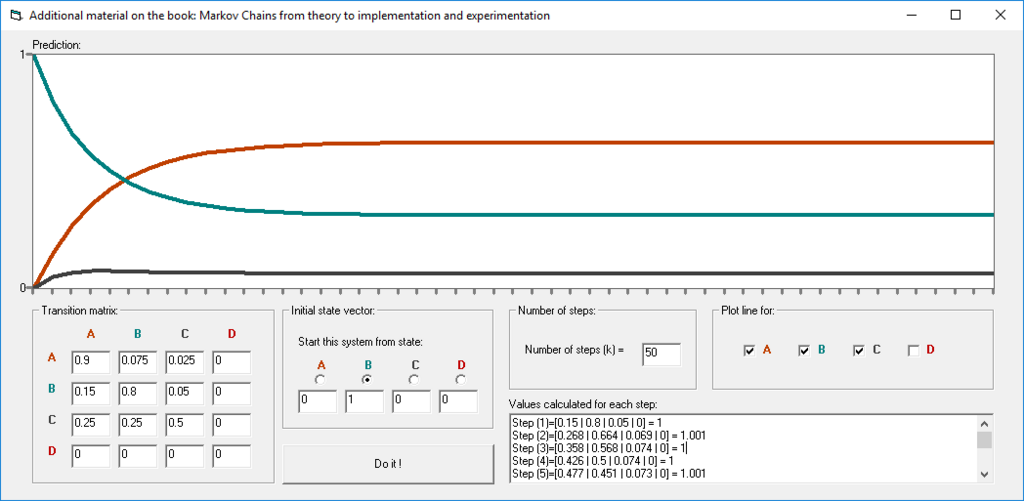Toggle plot line checkbox for B
Screen dimensions: 1024x501
click(804, 351)
